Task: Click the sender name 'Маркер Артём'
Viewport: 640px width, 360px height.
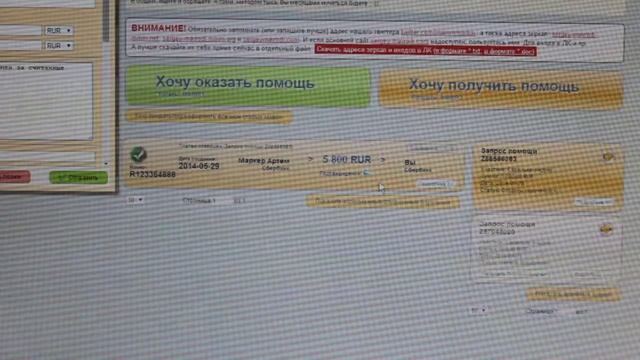Action: tap(264, 160)
